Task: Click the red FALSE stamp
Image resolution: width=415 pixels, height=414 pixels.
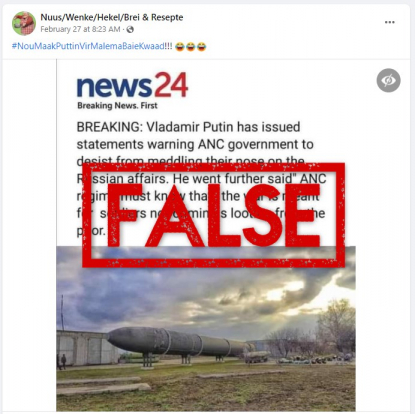Action: pos(213,215)
